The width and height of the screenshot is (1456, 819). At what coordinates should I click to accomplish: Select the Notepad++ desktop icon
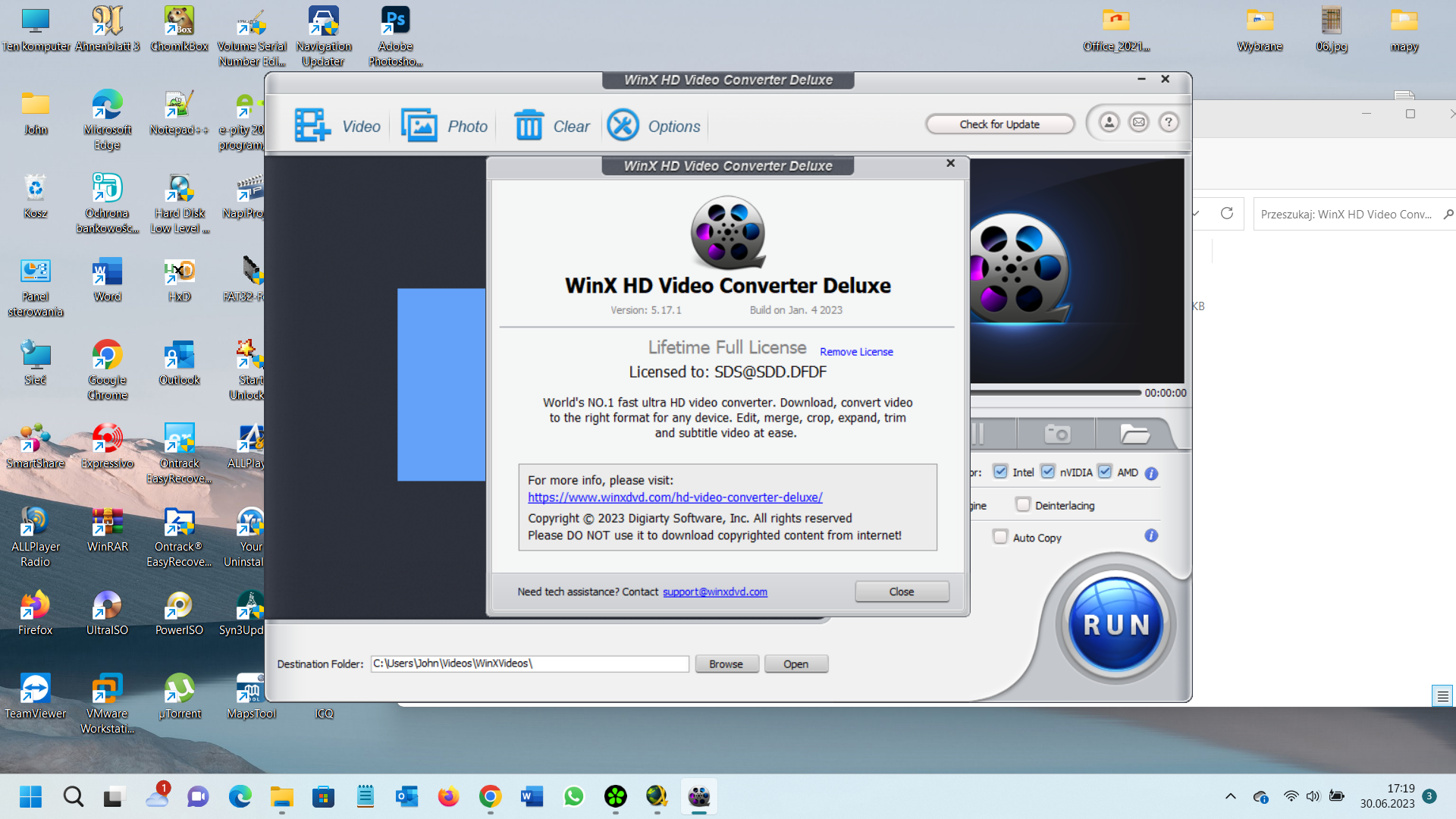(179, 112)
